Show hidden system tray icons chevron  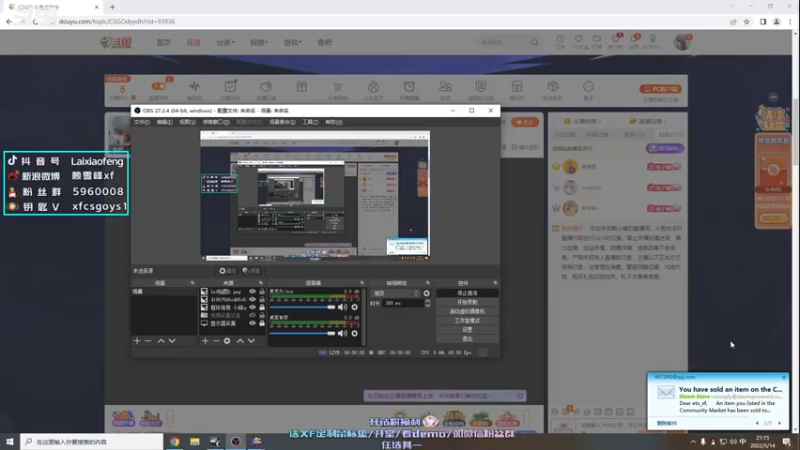(x=693, y=442)
